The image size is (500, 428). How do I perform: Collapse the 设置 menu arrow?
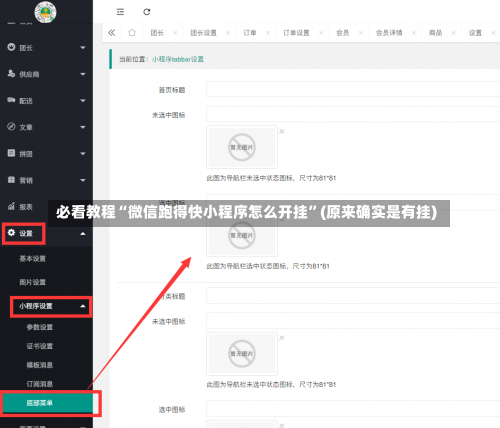[83, 234]
